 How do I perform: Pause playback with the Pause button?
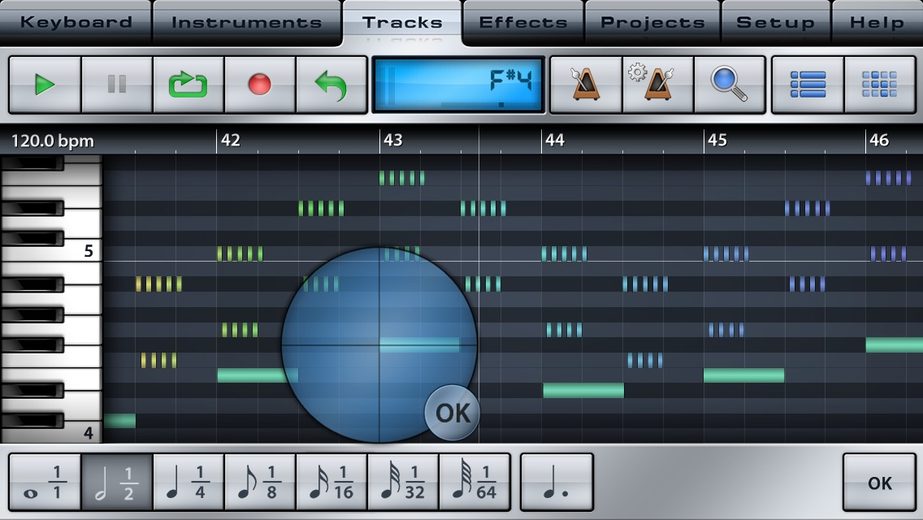point(117,84)
